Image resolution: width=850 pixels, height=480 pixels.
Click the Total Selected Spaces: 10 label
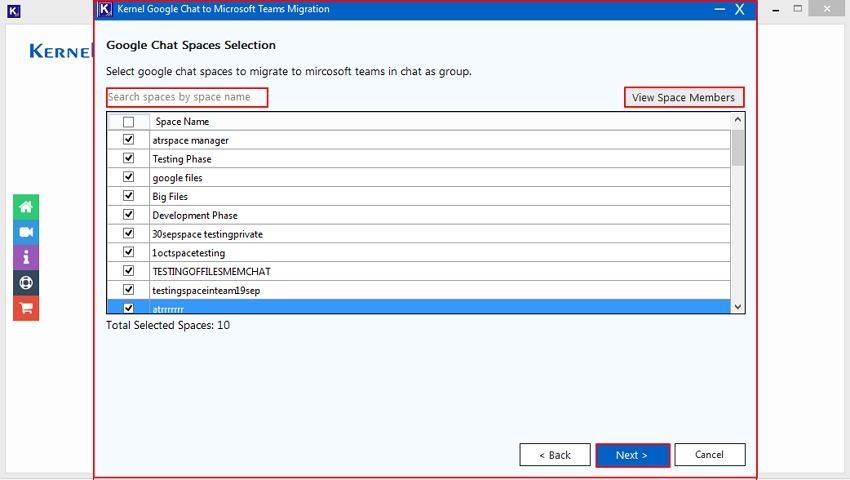point(168,325)
